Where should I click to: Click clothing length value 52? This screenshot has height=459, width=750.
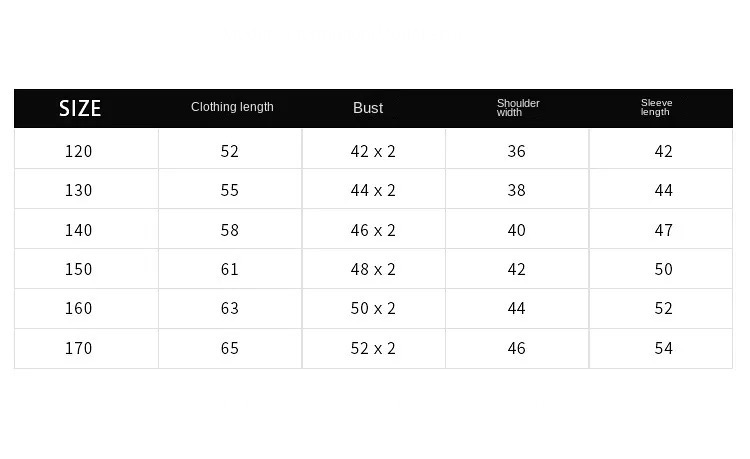point(230,151)
